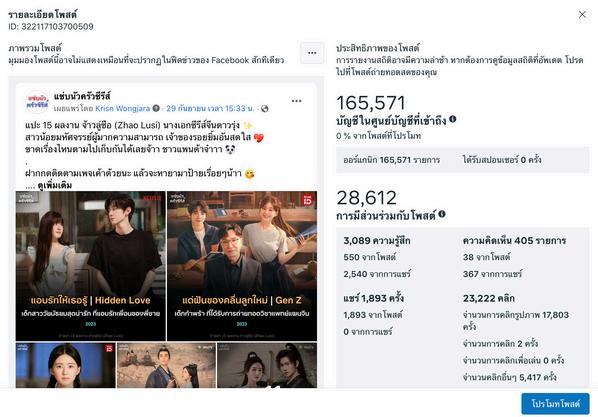Click the verified badge beside Krisn Wongjara
The image size is (598, 417).
(x=156, y=108)
